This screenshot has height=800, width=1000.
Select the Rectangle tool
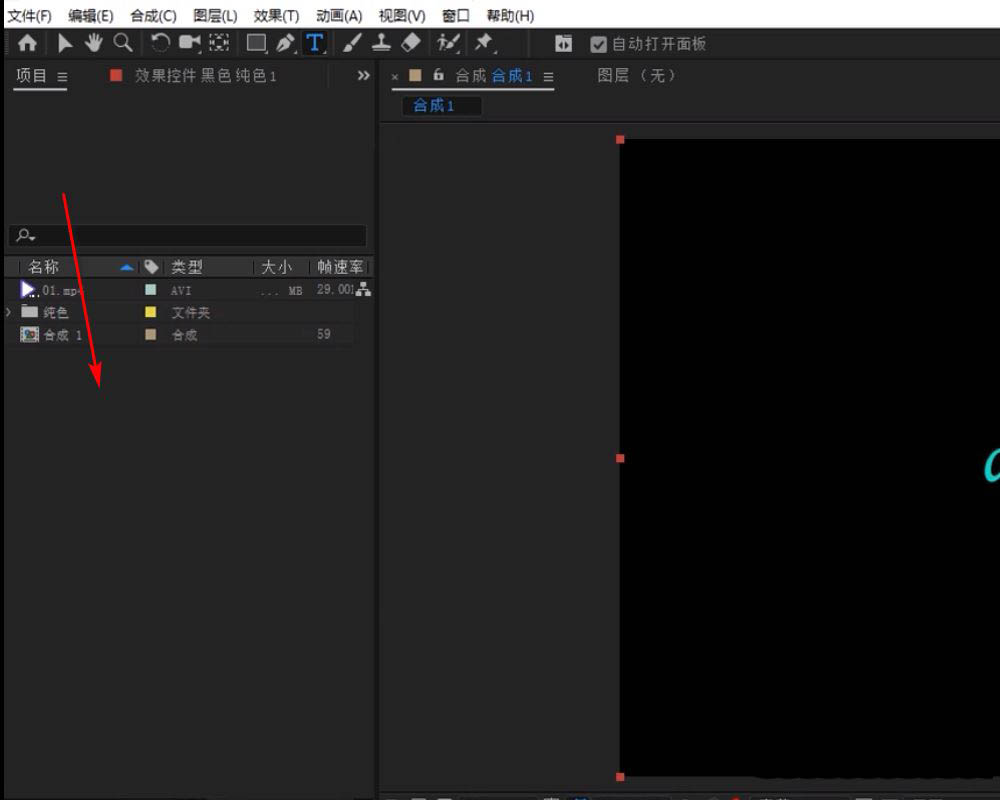click(255, 42)
